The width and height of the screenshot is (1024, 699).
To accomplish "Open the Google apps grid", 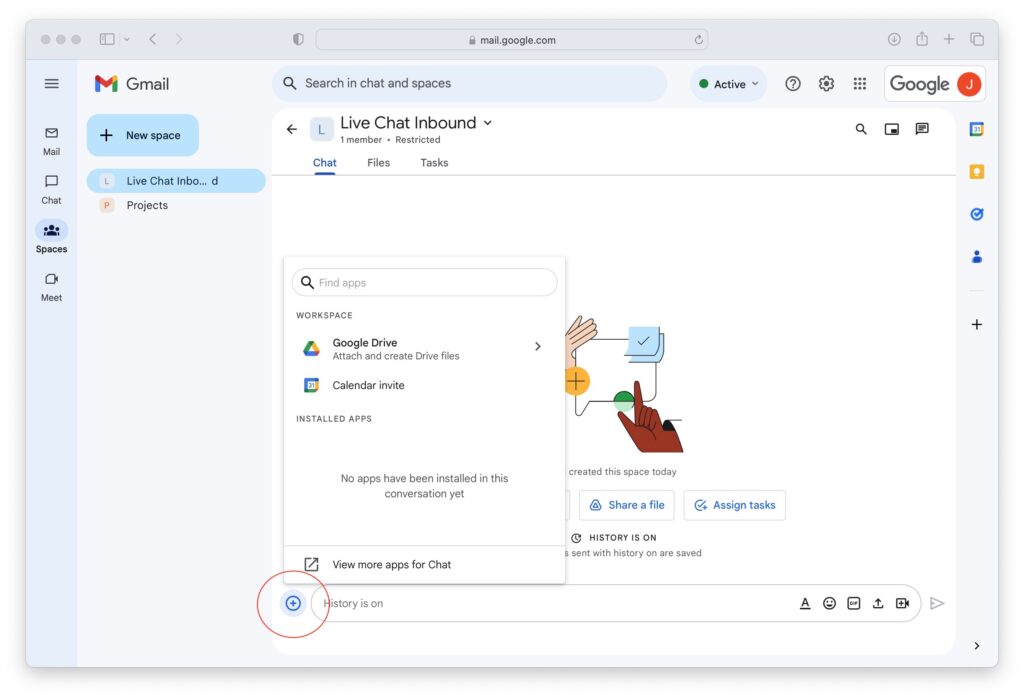I will (x=859, y=84).
